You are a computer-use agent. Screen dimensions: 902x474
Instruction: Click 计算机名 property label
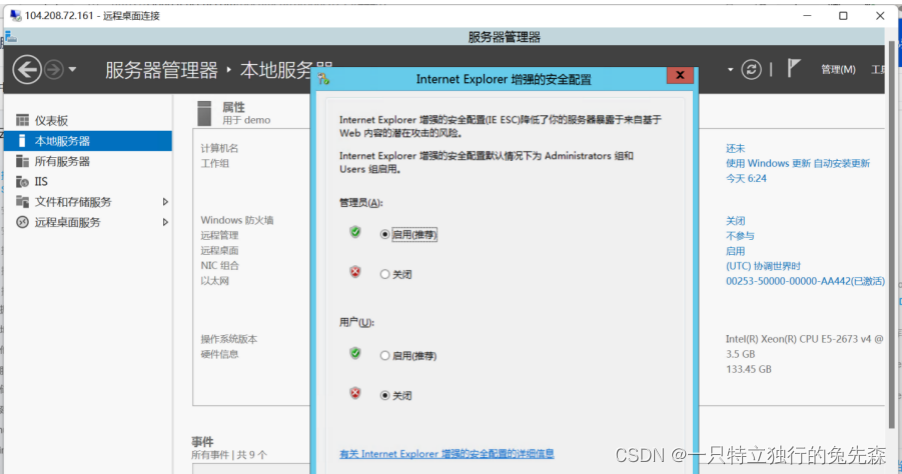[220, 148]
